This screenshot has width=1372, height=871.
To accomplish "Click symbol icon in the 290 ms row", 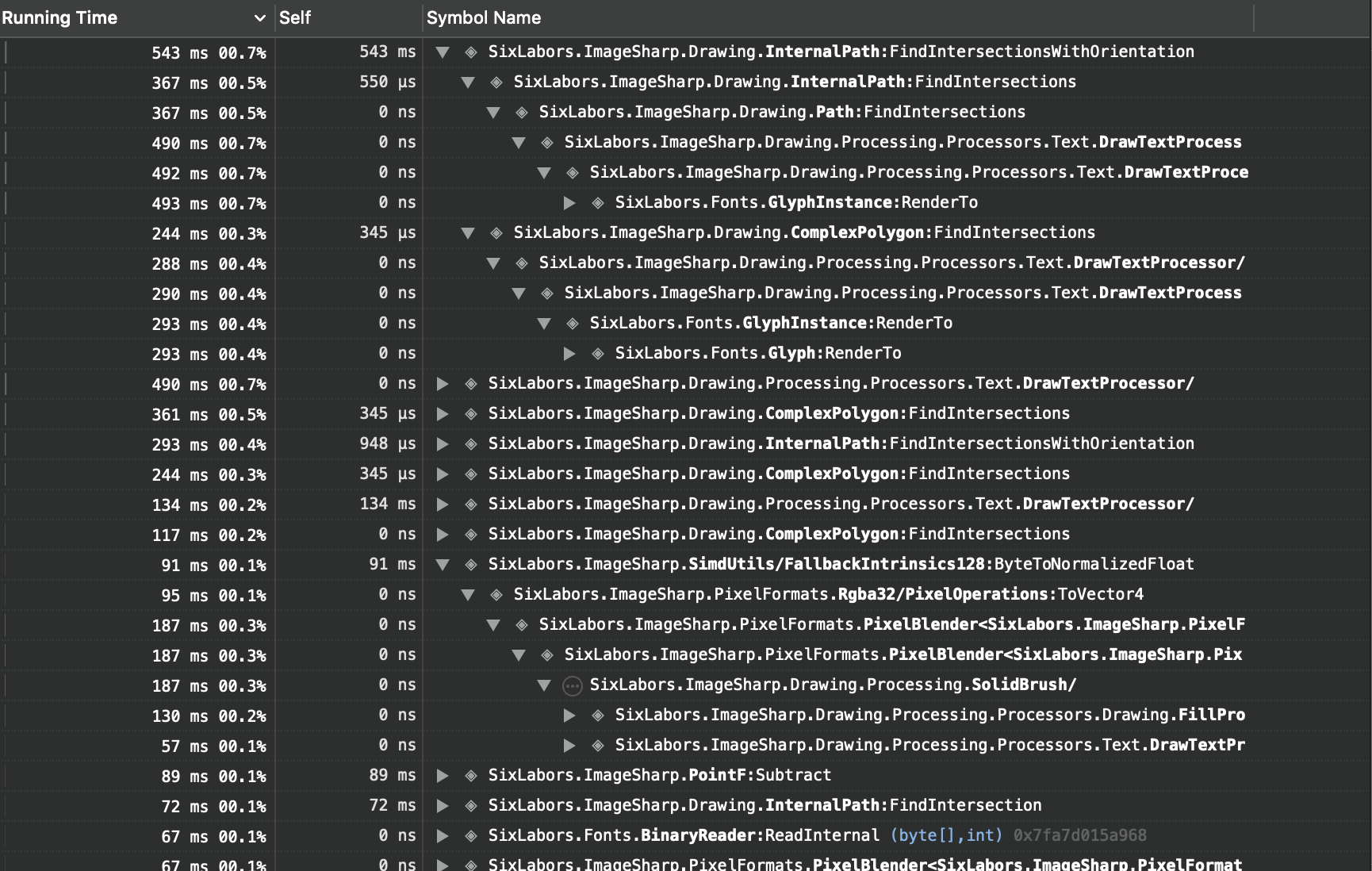I will [x=547, y=294].
